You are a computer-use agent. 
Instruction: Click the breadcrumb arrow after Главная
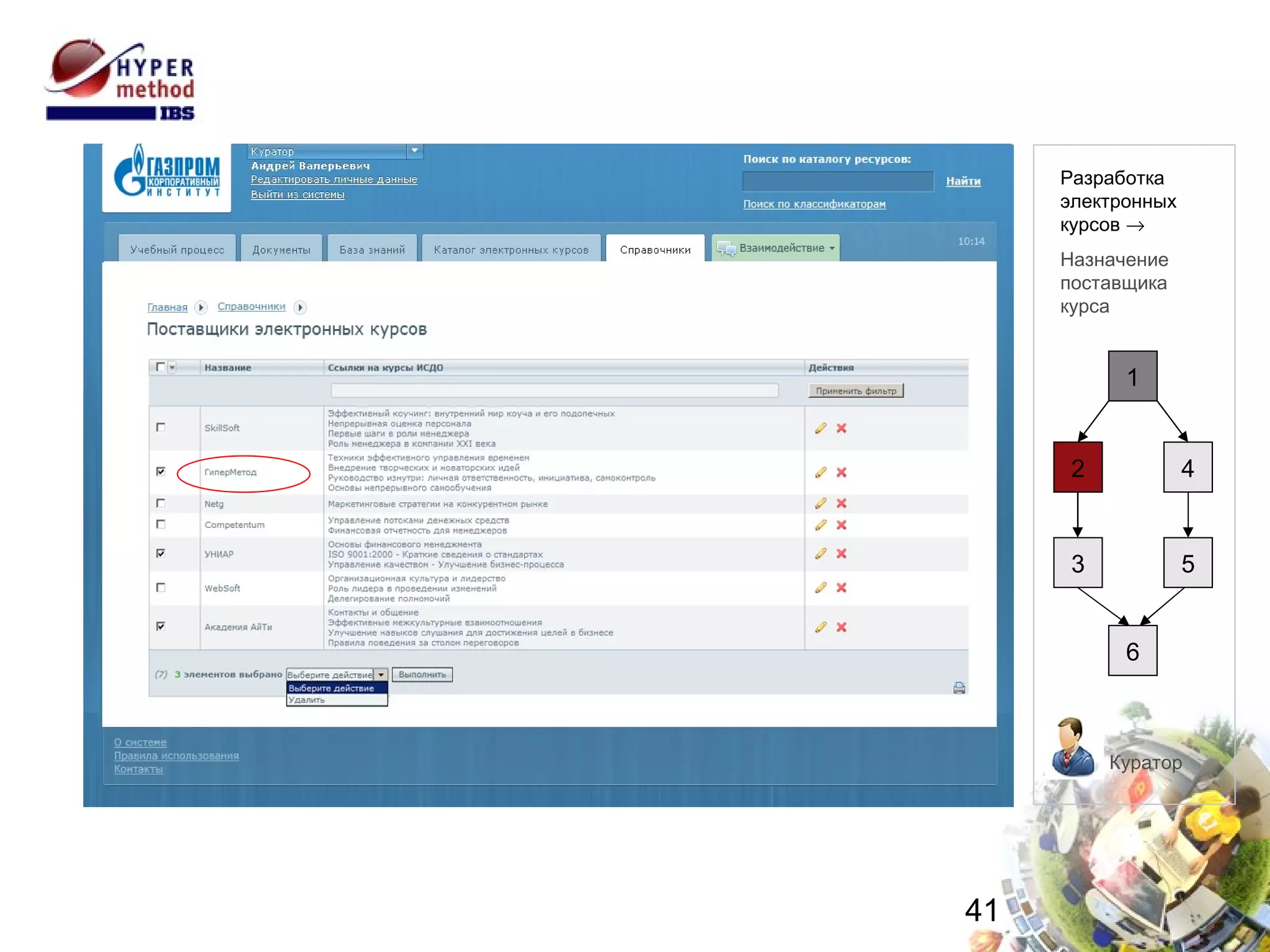(201, 307)
